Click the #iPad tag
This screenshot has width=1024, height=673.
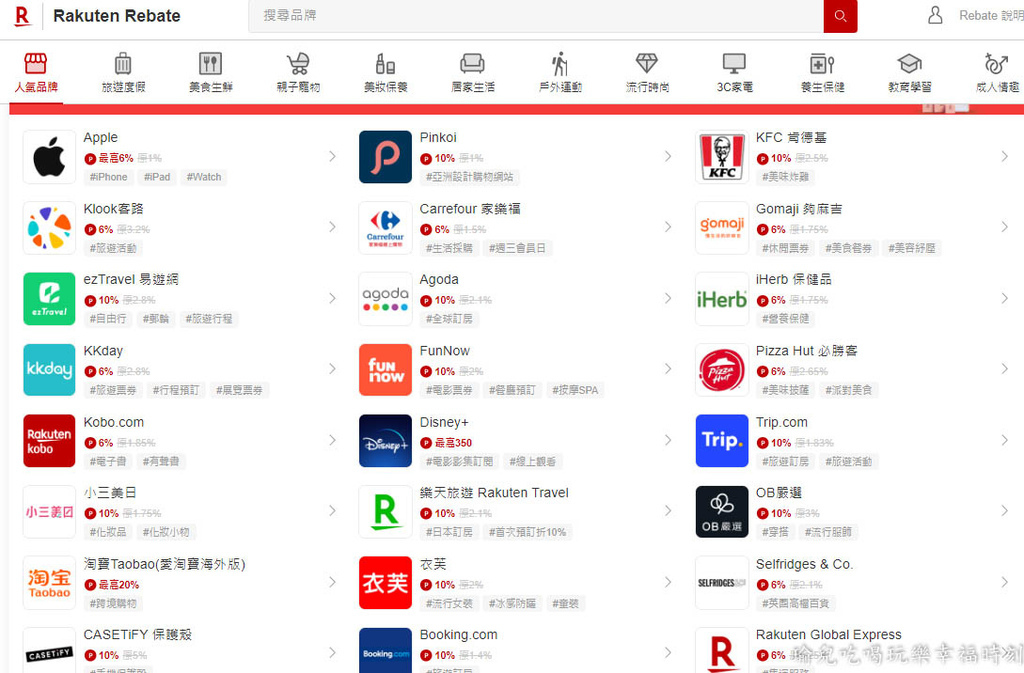click(157, 177)
